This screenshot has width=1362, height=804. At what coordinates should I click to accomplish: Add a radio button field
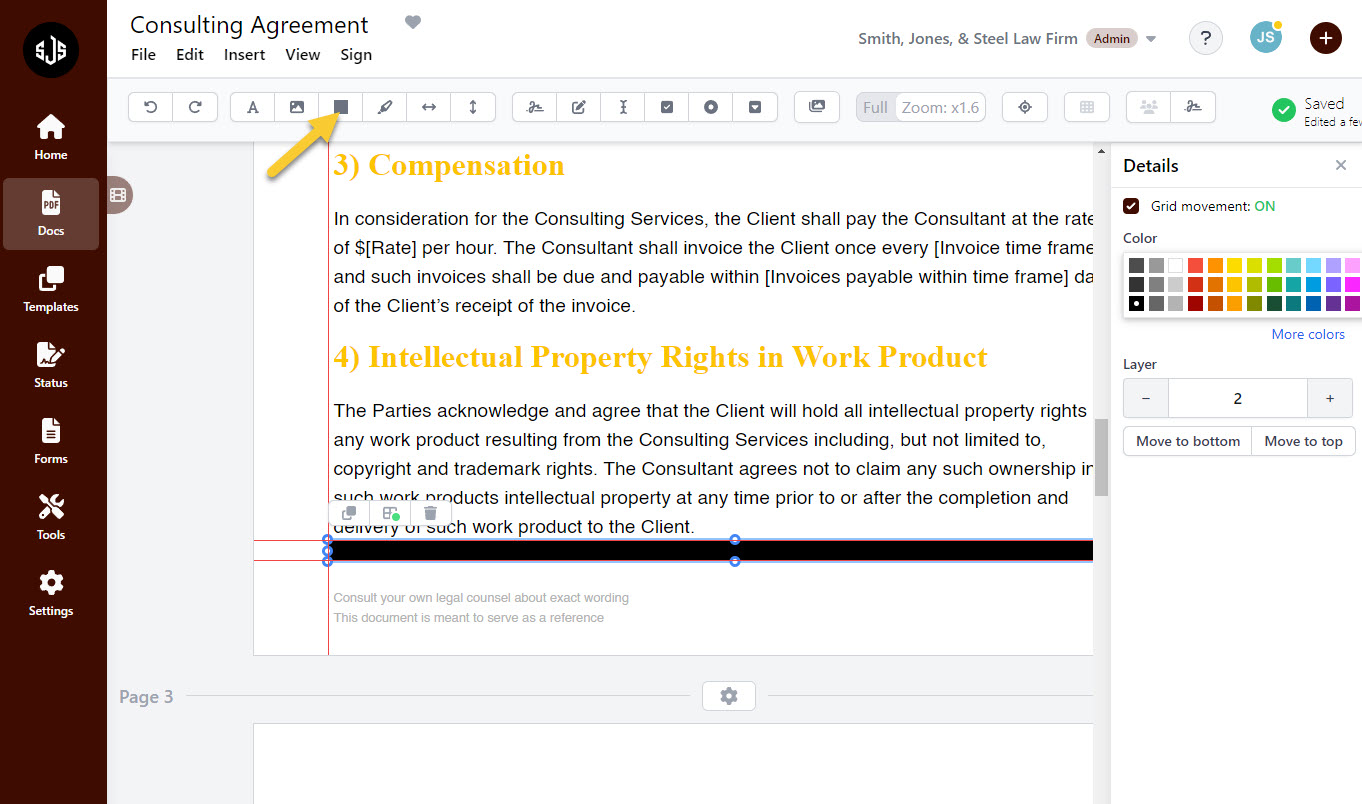point(711,107)
